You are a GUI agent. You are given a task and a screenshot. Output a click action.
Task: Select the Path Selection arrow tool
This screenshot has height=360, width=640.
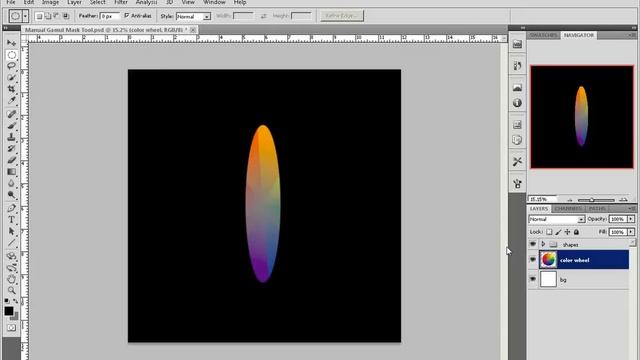pos(11,231)
